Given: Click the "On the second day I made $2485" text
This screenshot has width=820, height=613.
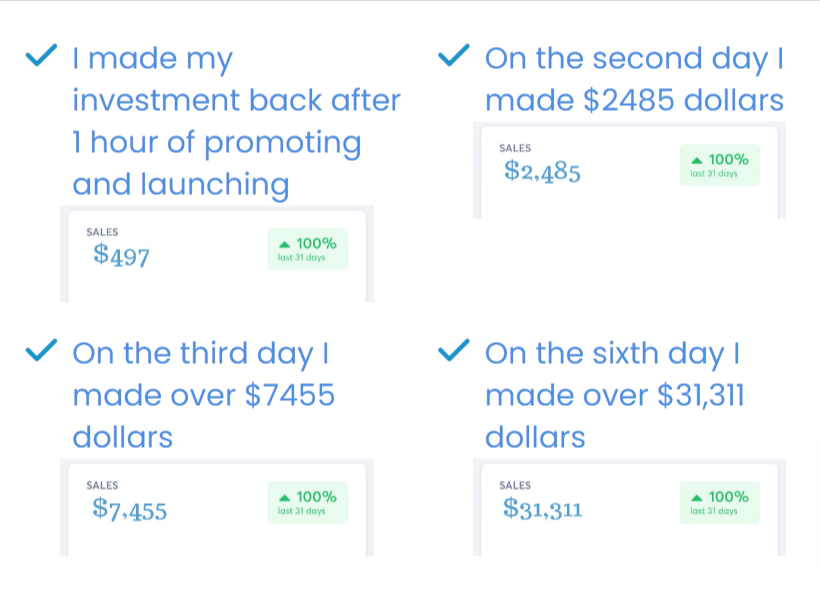Looking at the screenshot, I should point(633,80).
